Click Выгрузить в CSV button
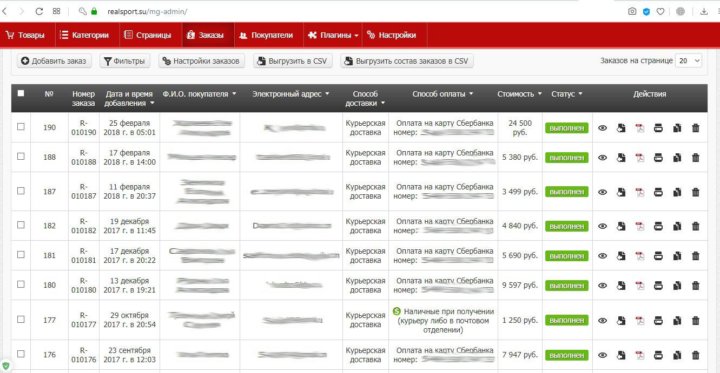Image resolution: width=720 pixels, height=373 pixels. (x=292, y=61)
